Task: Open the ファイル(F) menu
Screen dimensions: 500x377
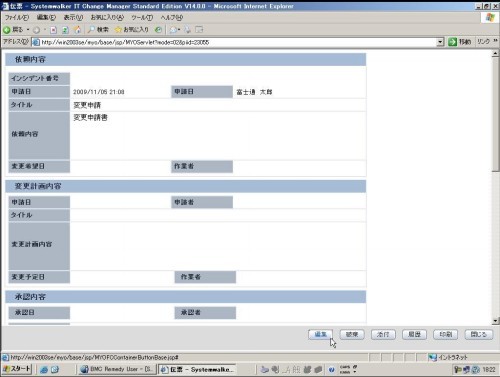Action: click(x=17, y=17)
